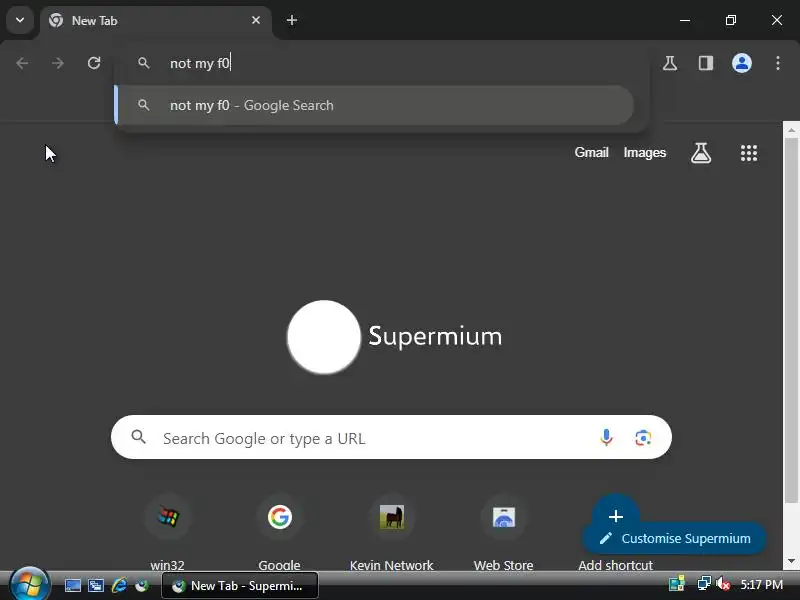Click the 'Search Google or type a URL' box
The height and width of the screenshot is (600, 800).
[x=391, y=437]
